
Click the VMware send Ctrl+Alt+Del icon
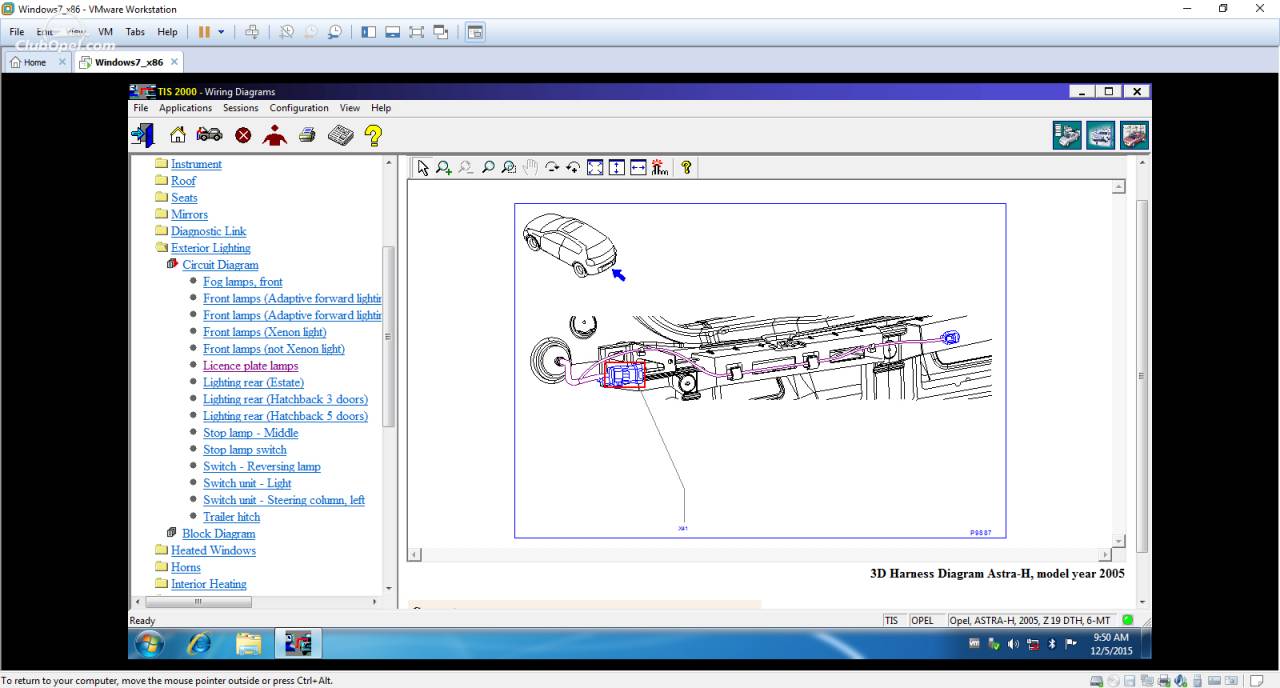click(x=252, y=32)
